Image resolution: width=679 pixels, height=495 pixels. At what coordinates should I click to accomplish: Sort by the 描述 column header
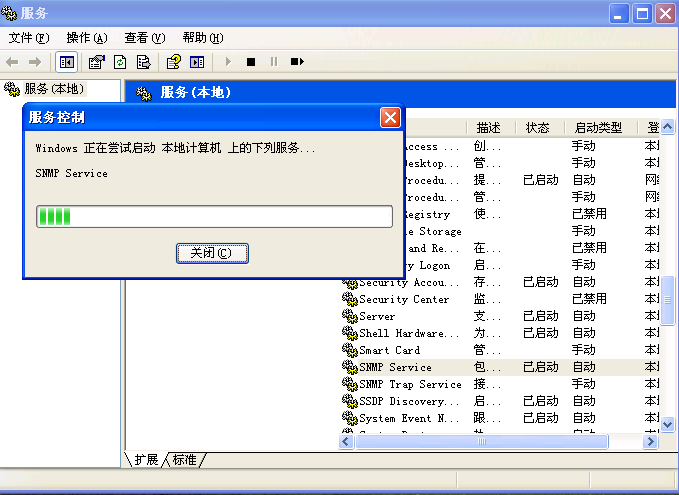coord(491,128)
